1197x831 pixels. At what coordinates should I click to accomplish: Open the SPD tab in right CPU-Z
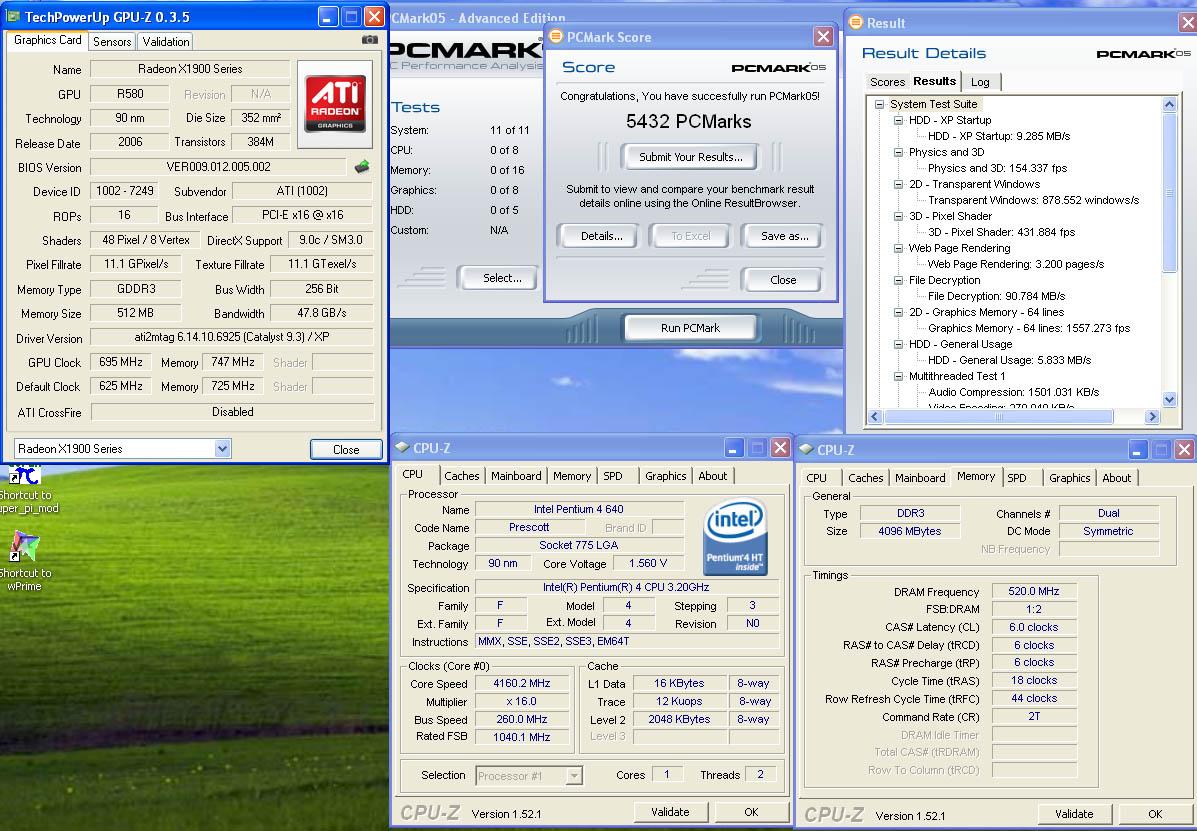pos(1017,478)
